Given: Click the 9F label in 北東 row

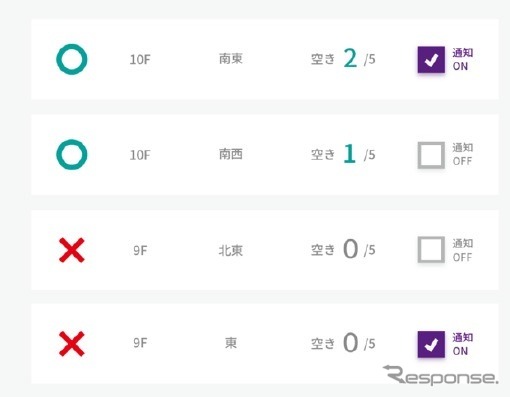Looking at the screenshot, I should click(x=140, y=250).
